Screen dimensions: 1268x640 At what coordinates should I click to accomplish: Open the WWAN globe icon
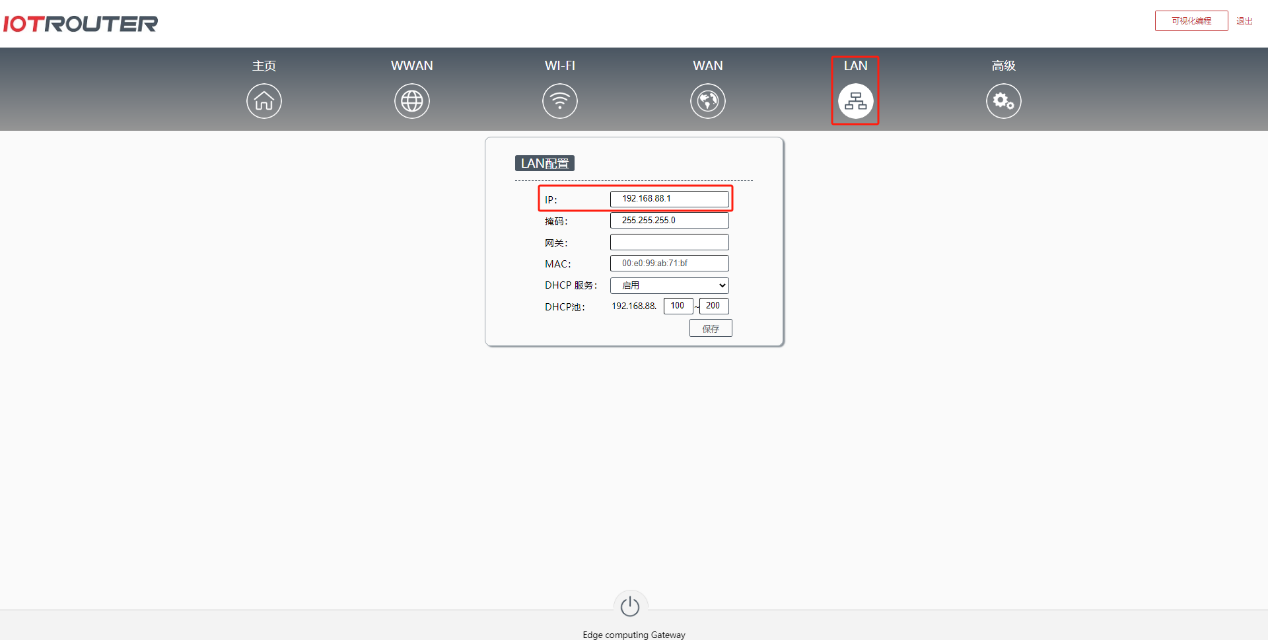[412, 101]
